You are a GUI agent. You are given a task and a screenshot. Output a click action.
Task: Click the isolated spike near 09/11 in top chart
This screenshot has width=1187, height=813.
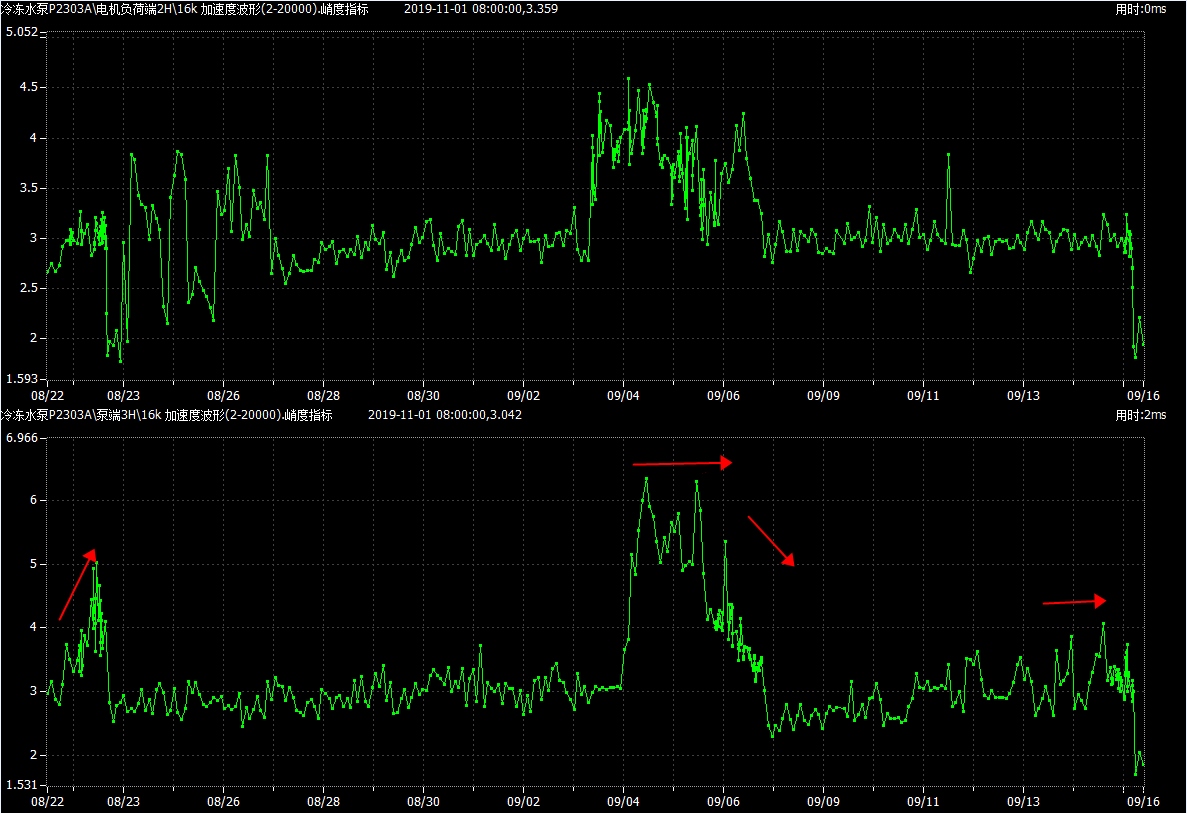point(948,156)
